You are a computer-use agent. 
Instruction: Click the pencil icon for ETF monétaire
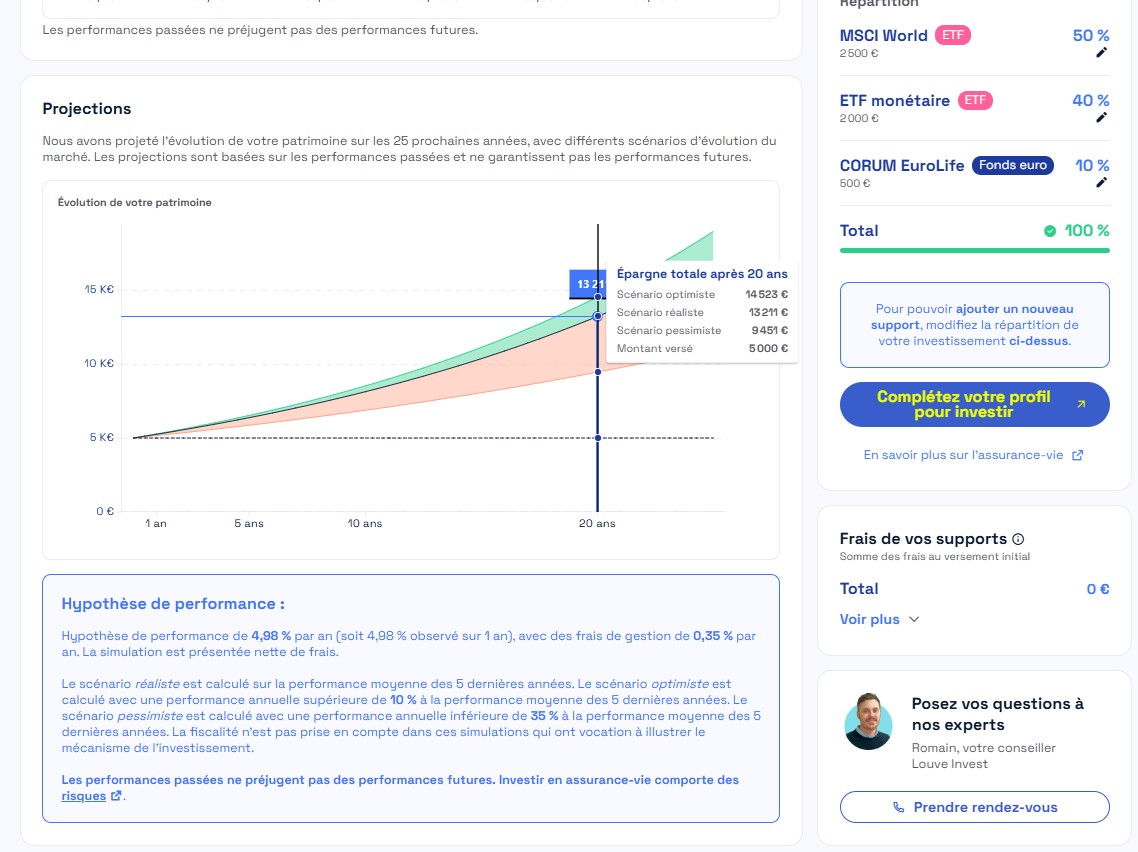tap(1101, 117)
